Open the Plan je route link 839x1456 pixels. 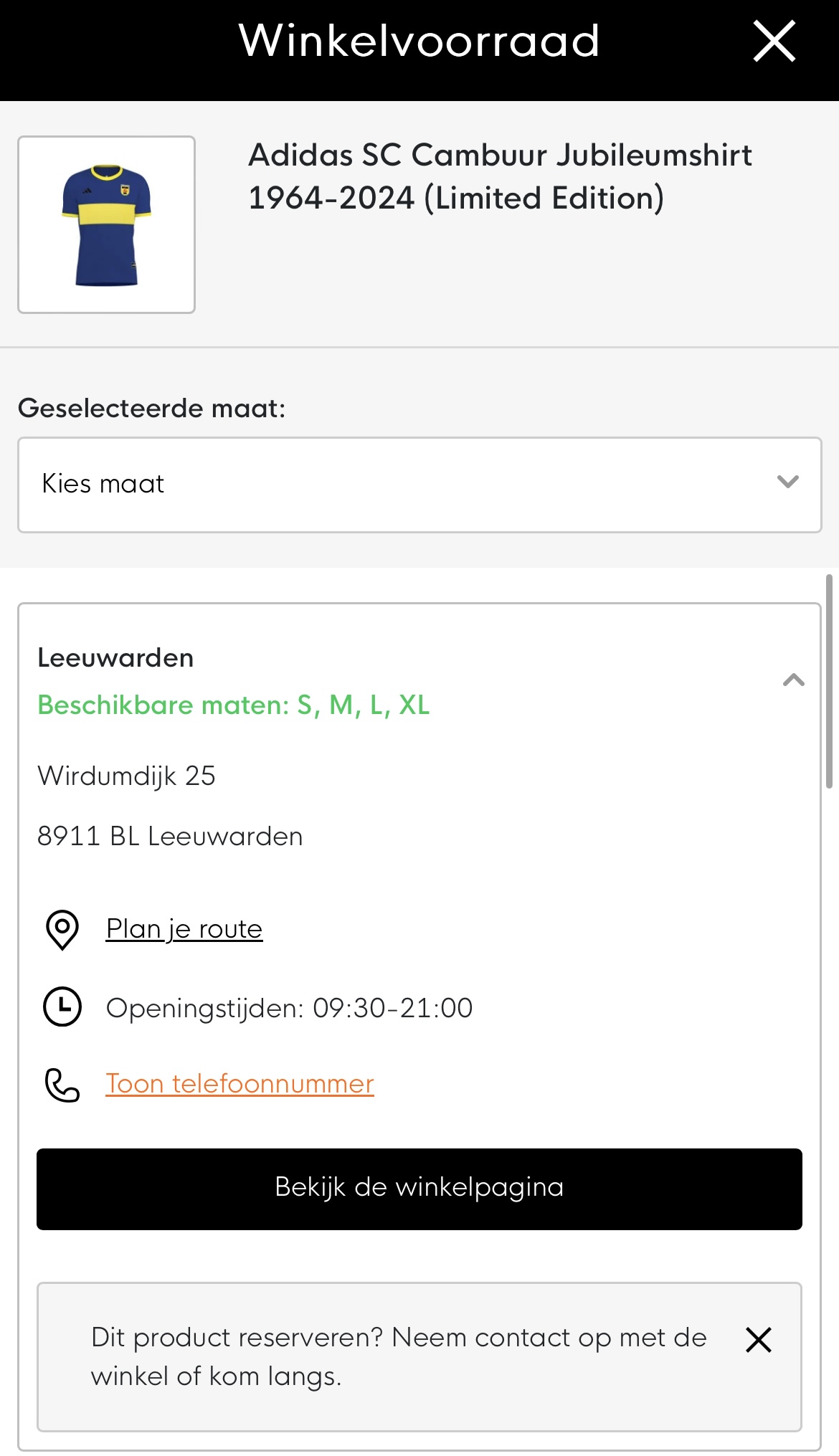pos(184,929)
